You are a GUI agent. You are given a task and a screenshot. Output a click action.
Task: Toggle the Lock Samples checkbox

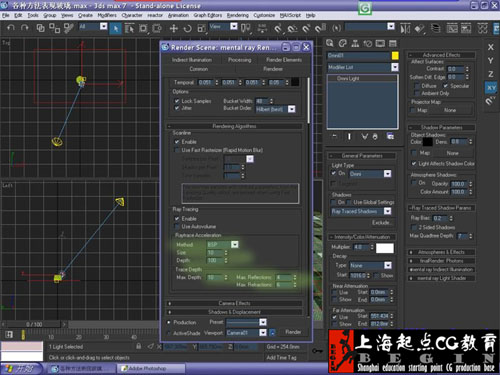click(x=177, y=101)
